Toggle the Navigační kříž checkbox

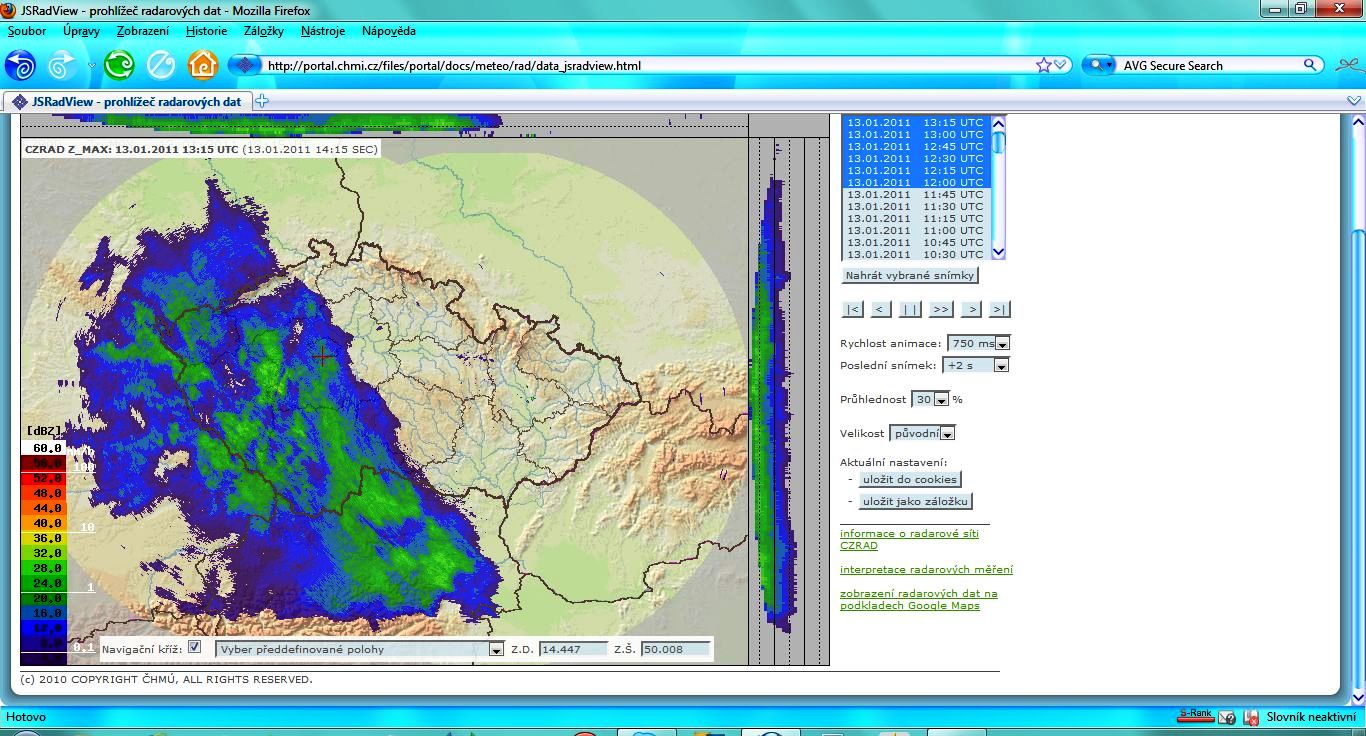tap(194, 647)
